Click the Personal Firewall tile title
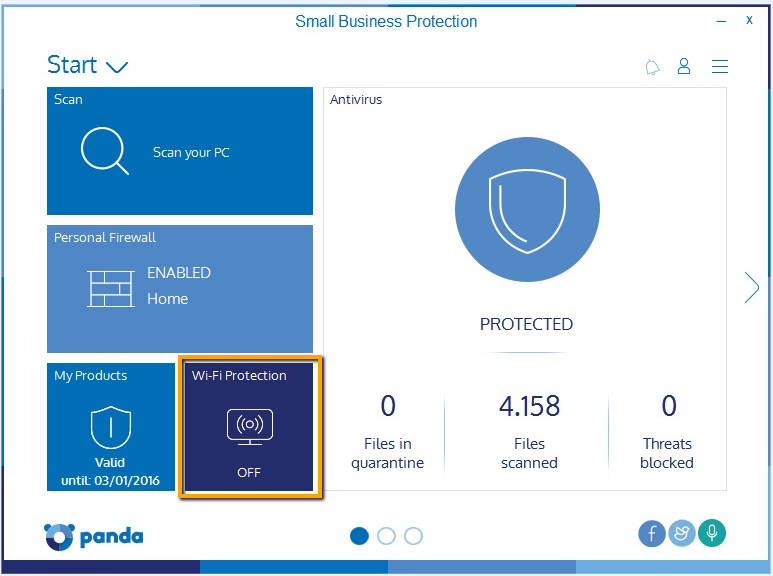Screen dimensions: 773x576 [x=105, y=238]
